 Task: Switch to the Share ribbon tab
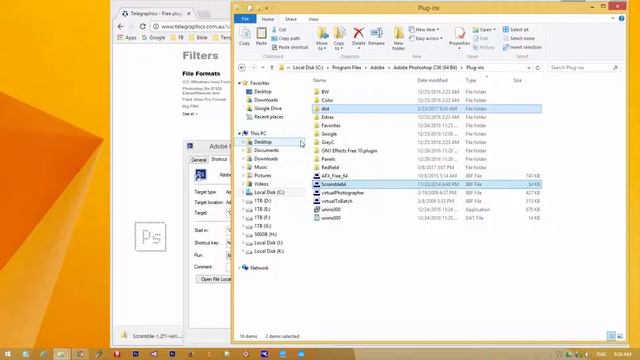click(291, 19)
